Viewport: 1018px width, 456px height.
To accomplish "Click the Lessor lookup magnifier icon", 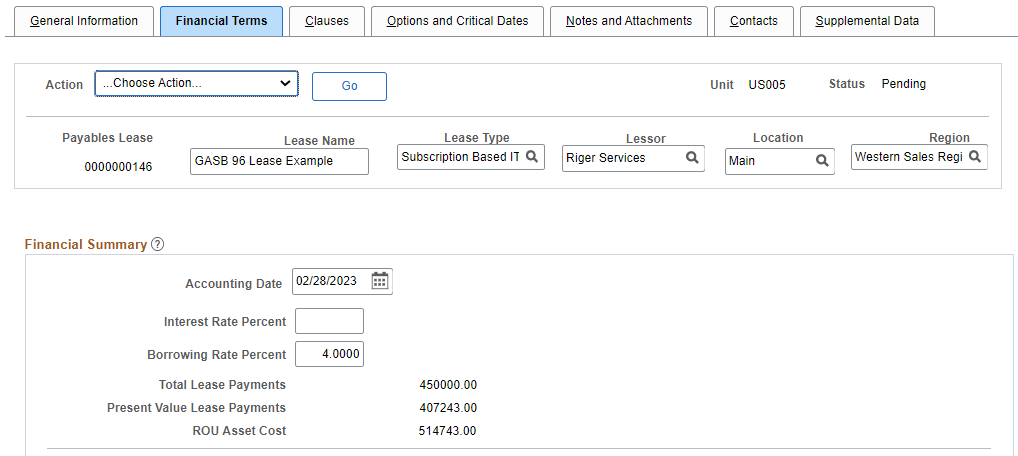I will click(x=692, y=158).
